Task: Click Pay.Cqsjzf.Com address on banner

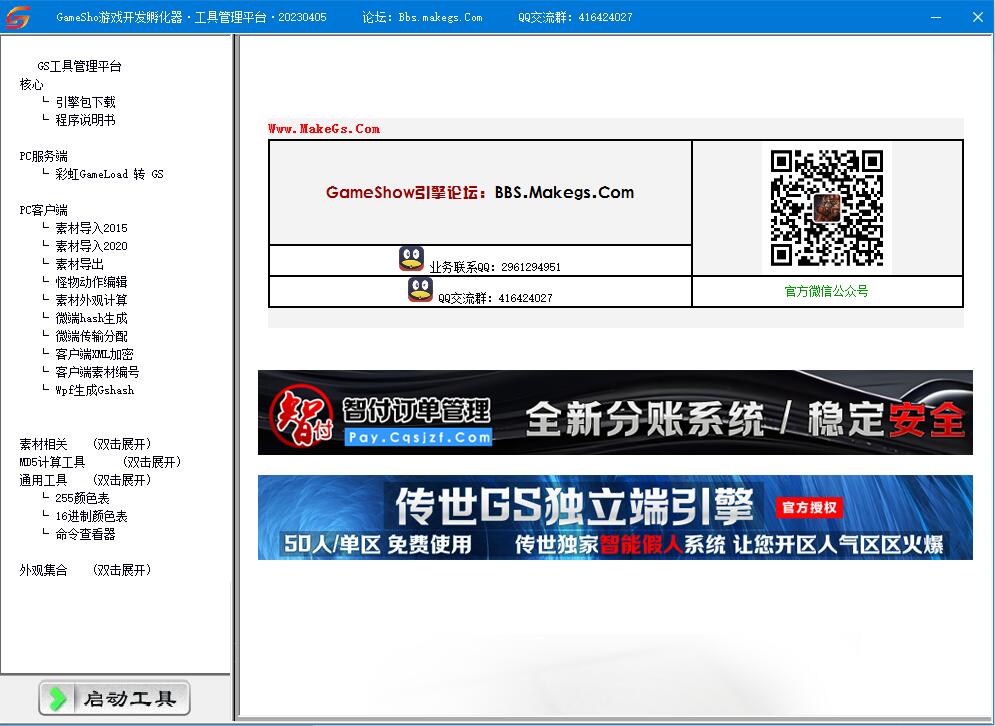Action: [419, 437]
